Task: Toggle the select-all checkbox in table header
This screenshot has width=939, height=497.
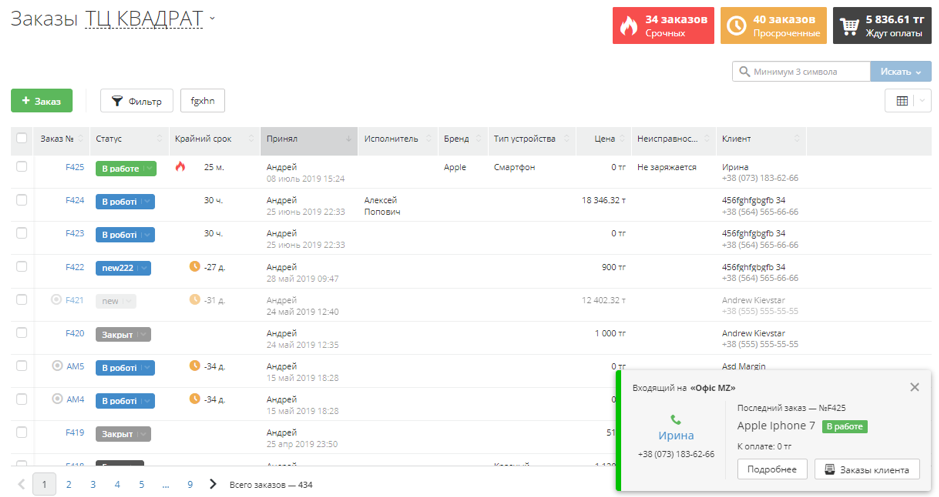Action: (22, 139)
